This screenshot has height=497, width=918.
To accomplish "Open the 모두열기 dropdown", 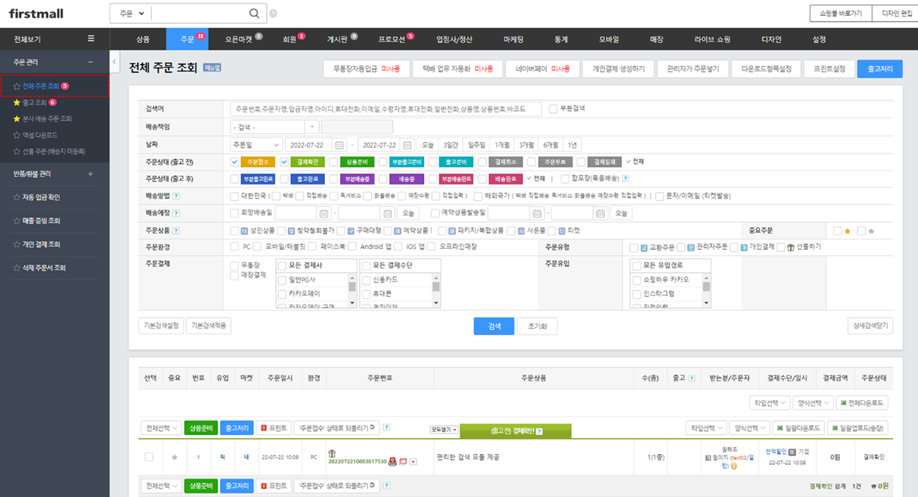I will pos(444,430).
